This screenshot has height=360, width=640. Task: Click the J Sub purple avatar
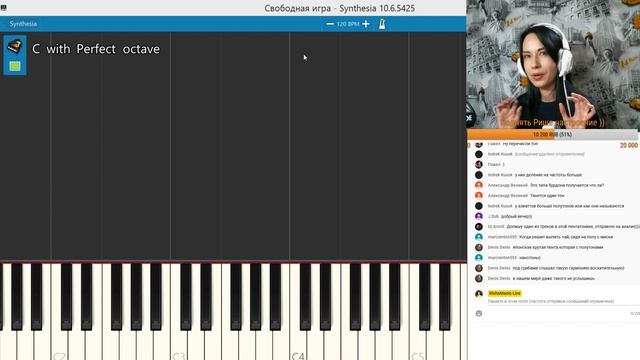(479, 216)
